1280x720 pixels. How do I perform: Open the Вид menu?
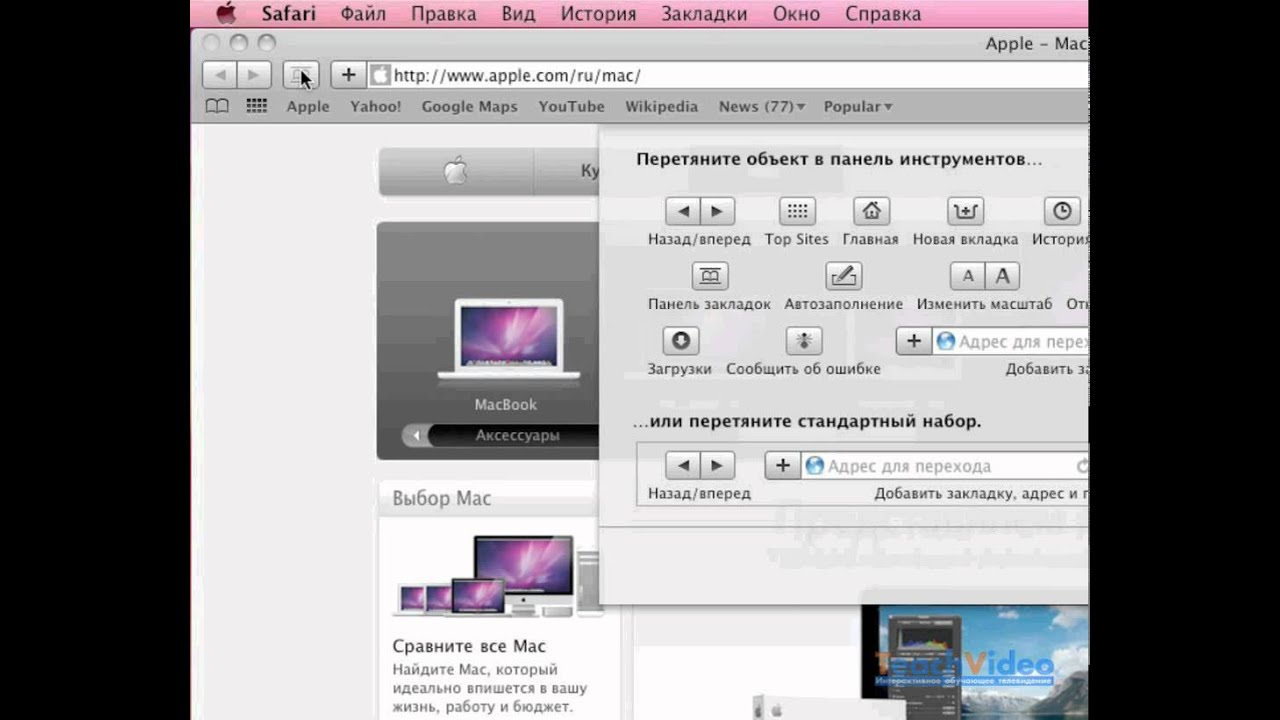coord(518,14)
